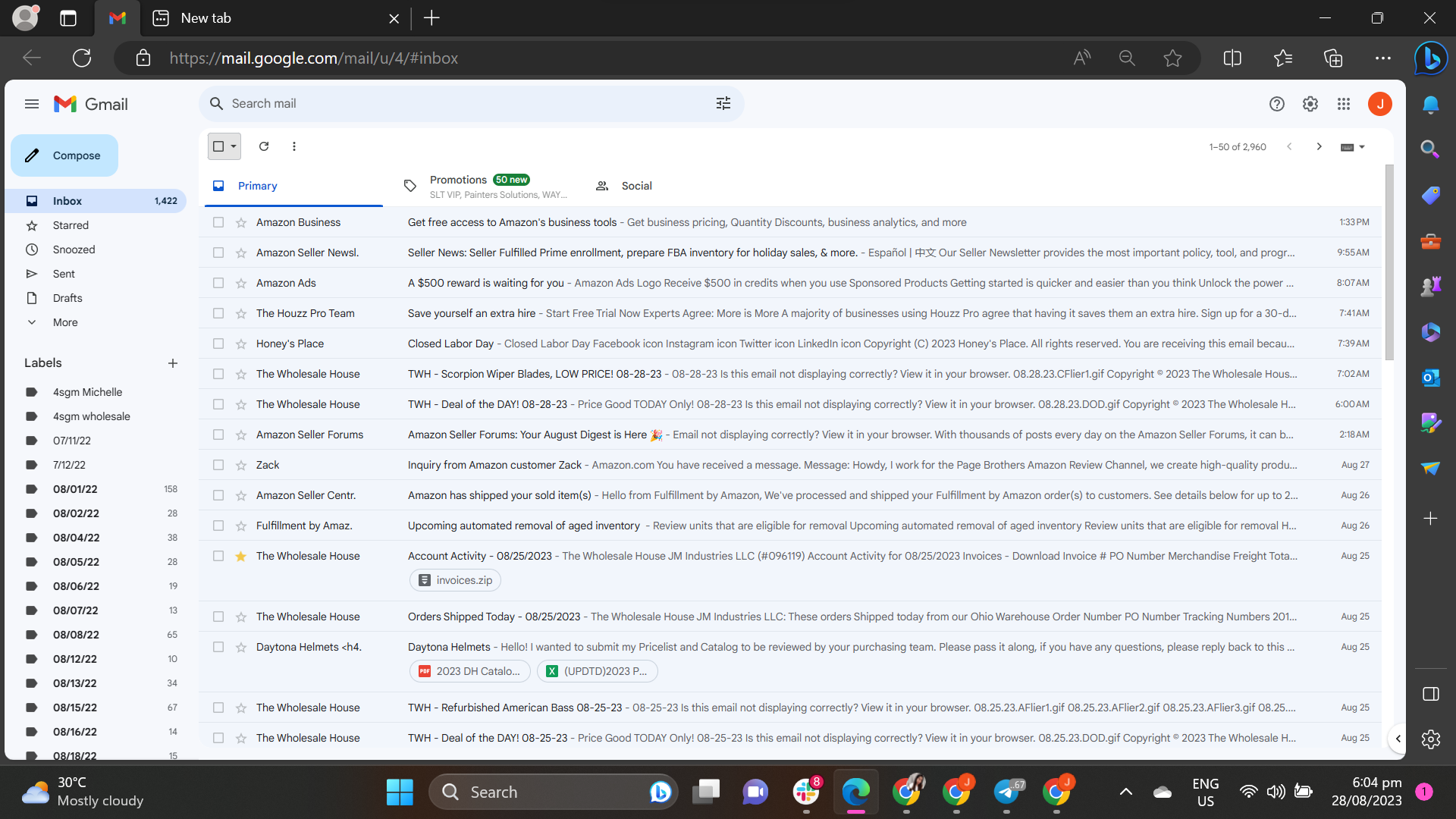
Task: Open the (UPDTD)2023 spreadsheet attachment
Action: [597, 671]
